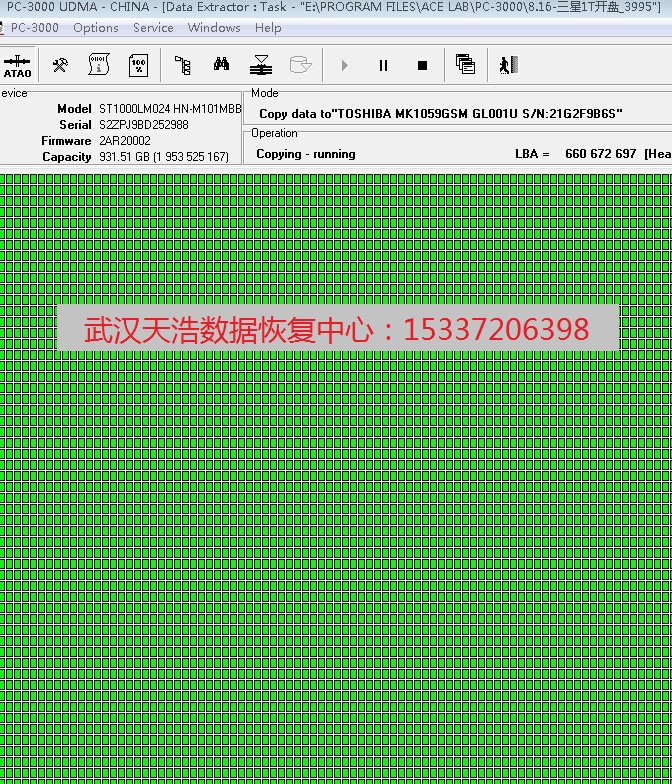The image size is (672, 784).
Task: Pause the running copy task
Action: tap(383, 65)
